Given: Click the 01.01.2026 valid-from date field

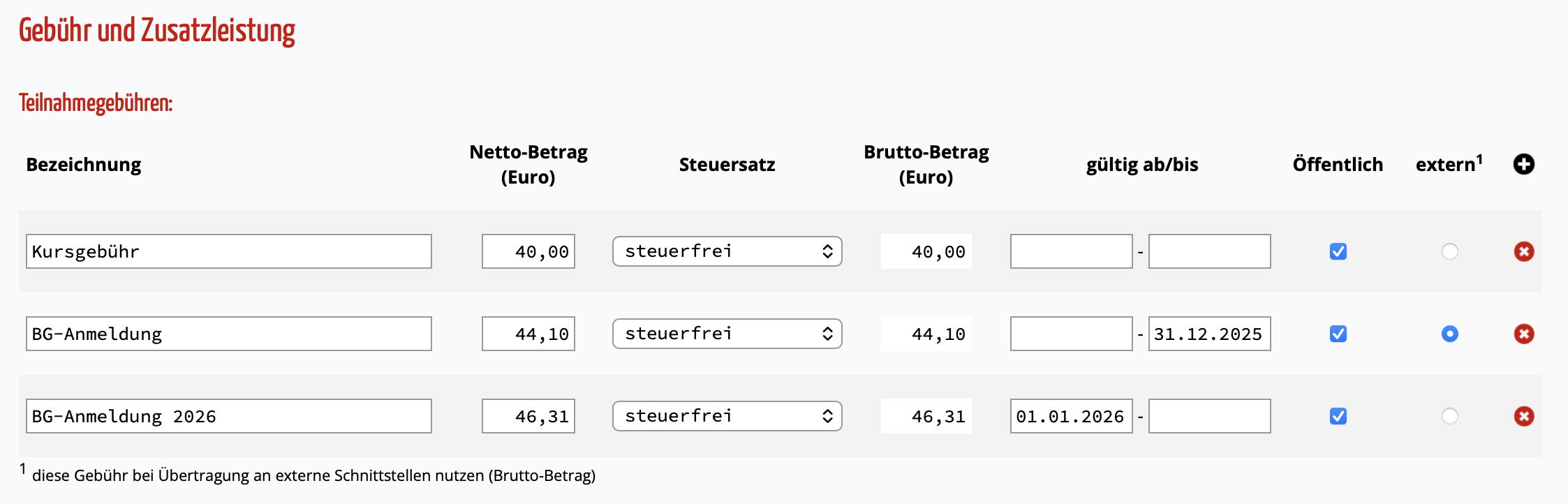Looking at the screenshot, I should tap(1071, 416).
